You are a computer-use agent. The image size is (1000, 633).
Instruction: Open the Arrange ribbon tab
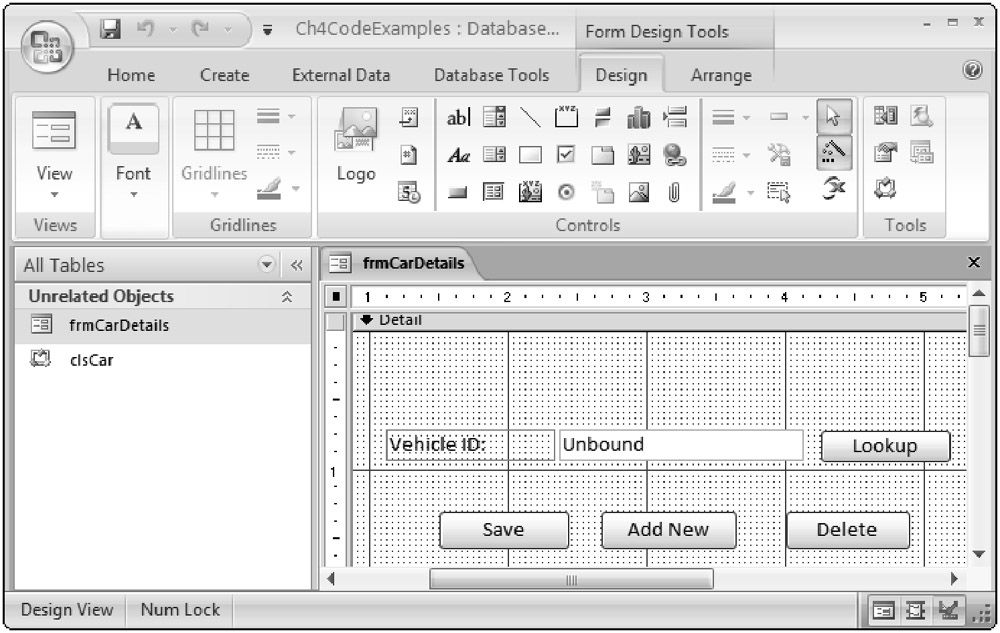coord(720,75)
